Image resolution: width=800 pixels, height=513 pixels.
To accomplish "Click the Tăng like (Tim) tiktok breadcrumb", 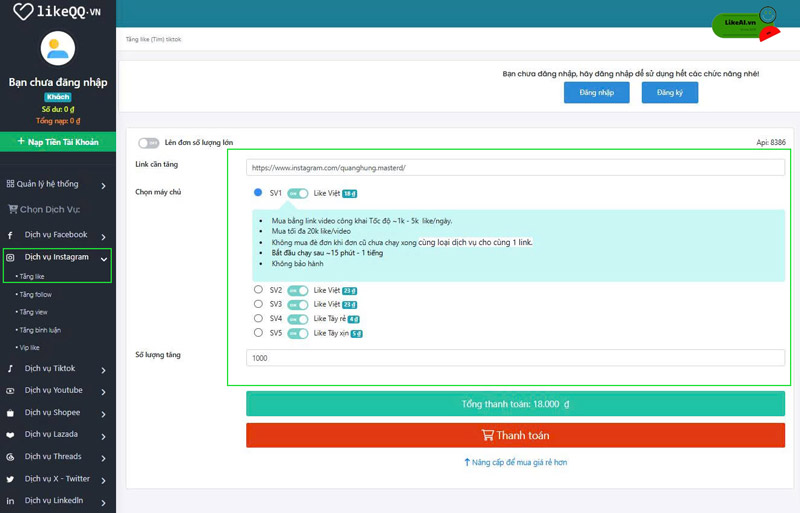I will [154, 39].
